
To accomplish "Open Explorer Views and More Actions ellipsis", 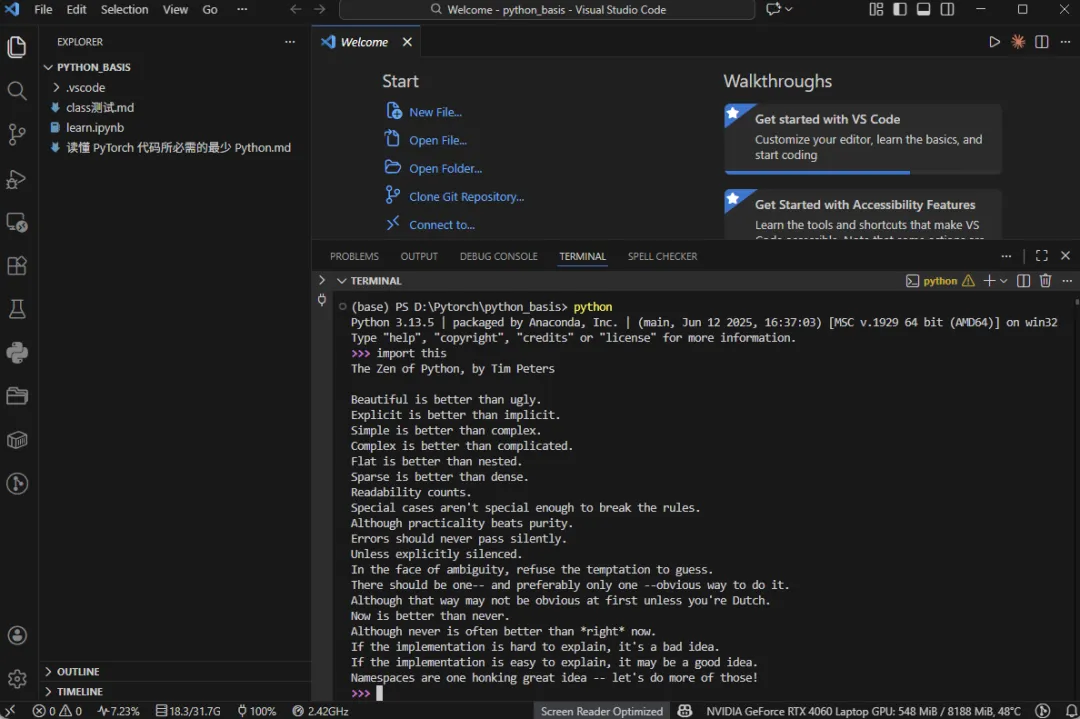I will pos(290,42).
